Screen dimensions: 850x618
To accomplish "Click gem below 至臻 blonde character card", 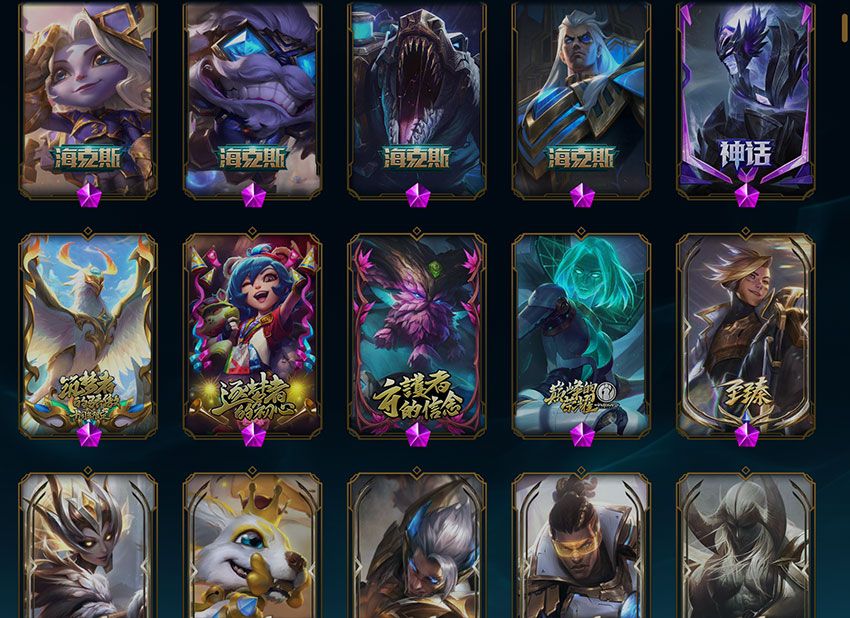I will click(746, 435).
